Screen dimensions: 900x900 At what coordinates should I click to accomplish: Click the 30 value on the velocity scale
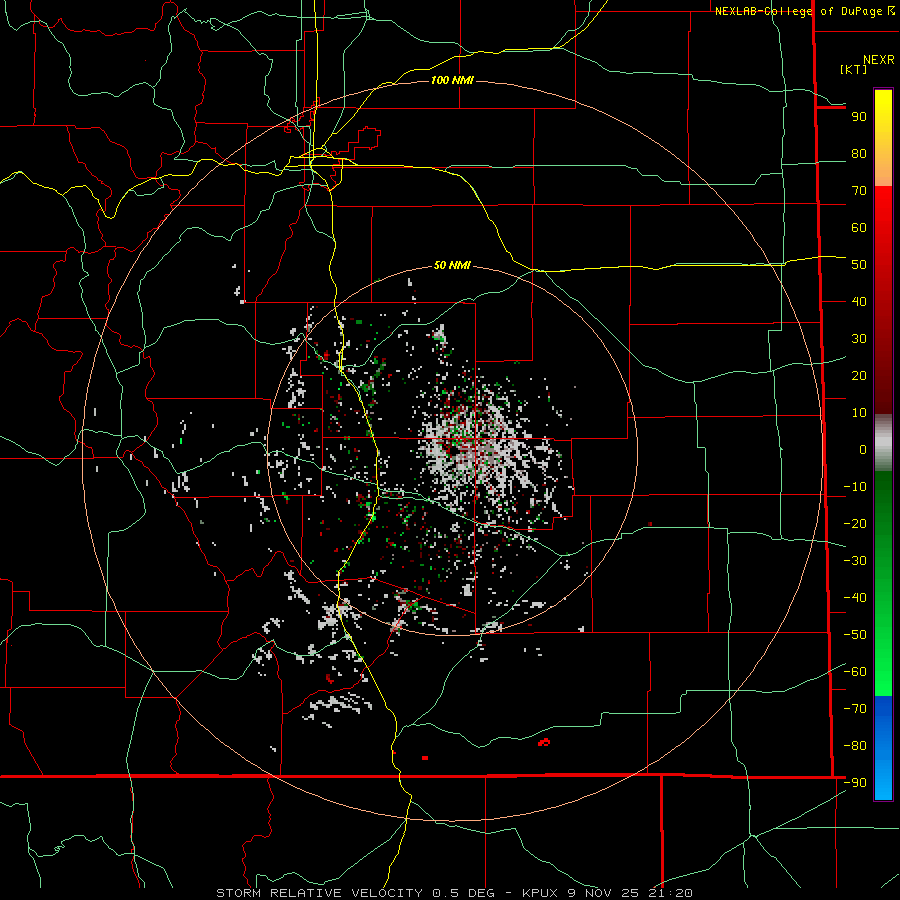(x=859, y=339)
